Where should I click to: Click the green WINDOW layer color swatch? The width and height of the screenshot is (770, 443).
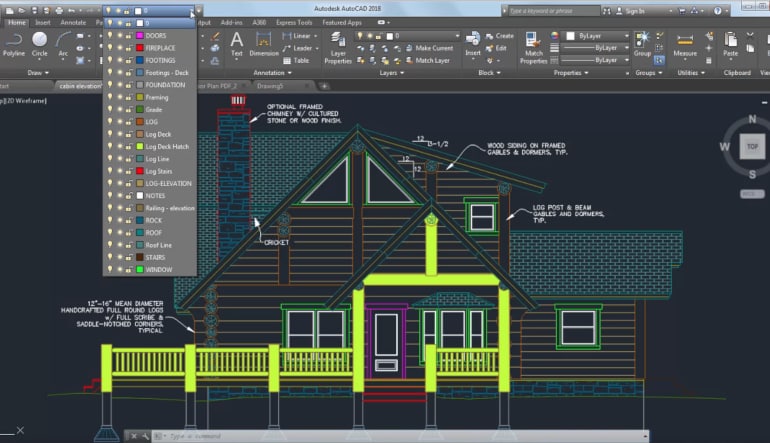[139, 269]
